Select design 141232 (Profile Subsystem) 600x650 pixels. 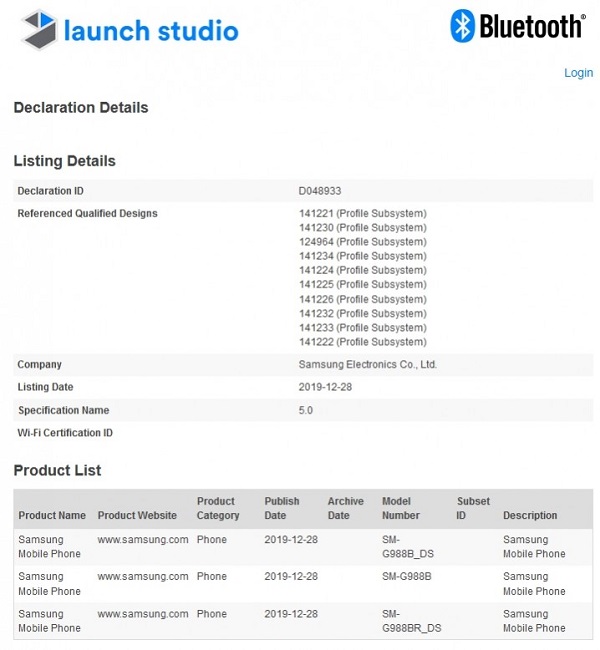click(x=362, y=313)
